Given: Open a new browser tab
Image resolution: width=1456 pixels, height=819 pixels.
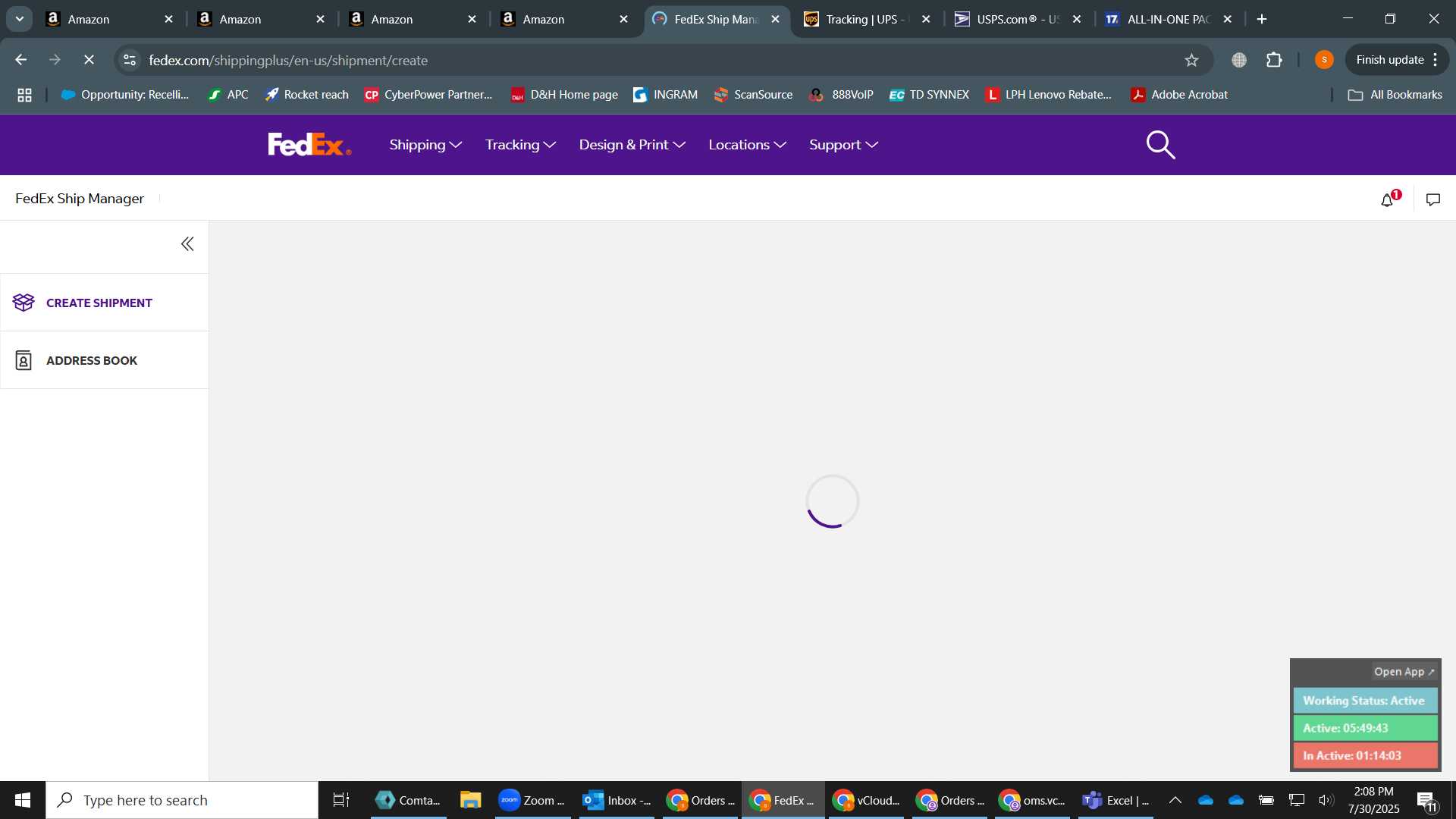Looking at the screenshot, I should tap(1262, 19).
